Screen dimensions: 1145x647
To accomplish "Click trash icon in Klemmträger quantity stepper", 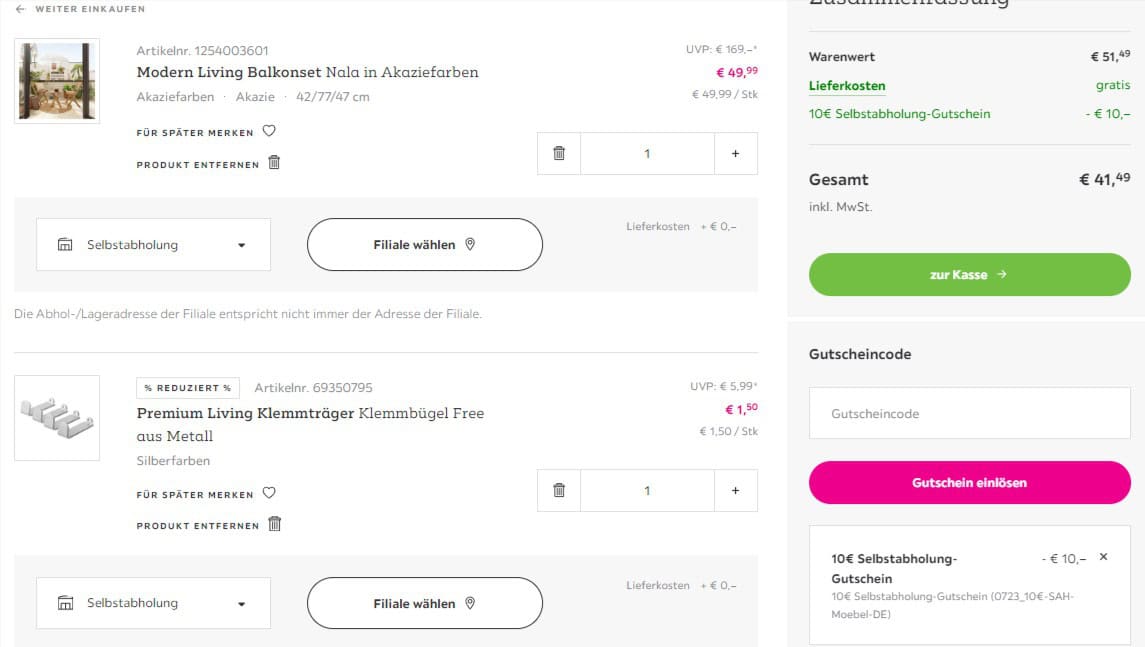I will [559, 490].
